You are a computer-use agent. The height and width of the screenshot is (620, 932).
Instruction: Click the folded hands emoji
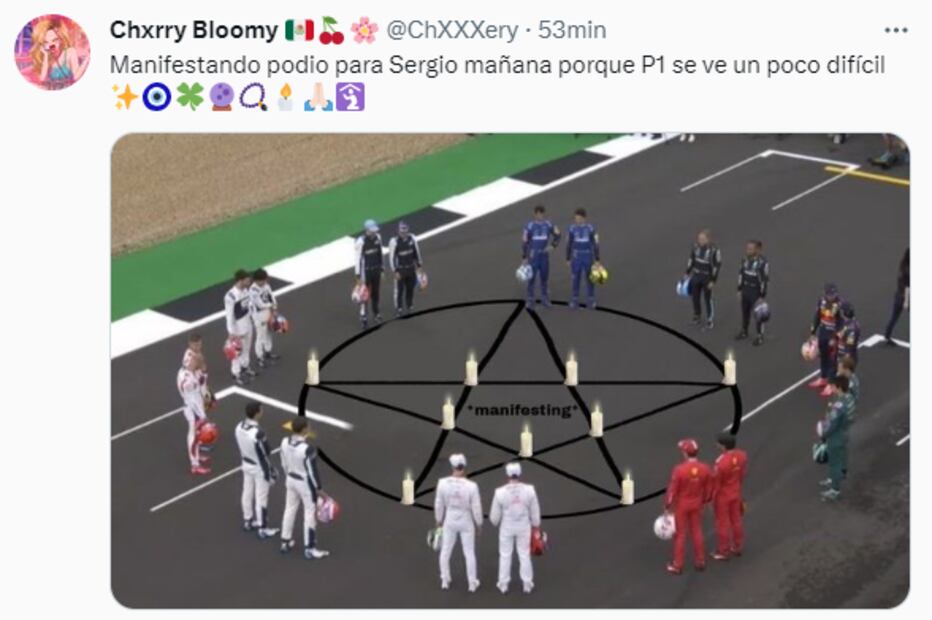tap(318, 97)
